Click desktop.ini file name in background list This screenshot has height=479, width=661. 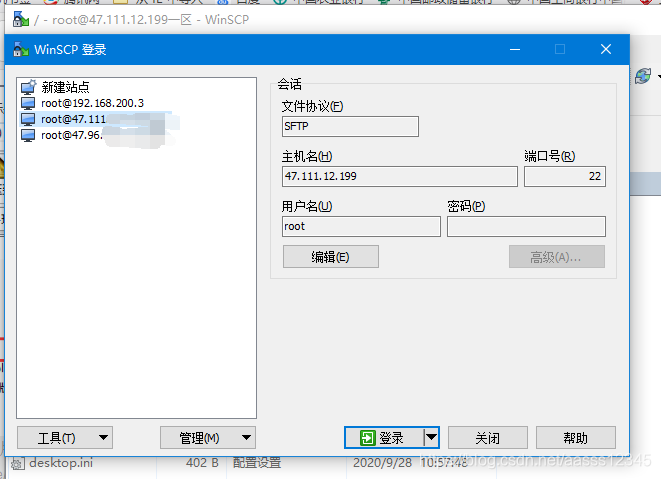point(61,463)
